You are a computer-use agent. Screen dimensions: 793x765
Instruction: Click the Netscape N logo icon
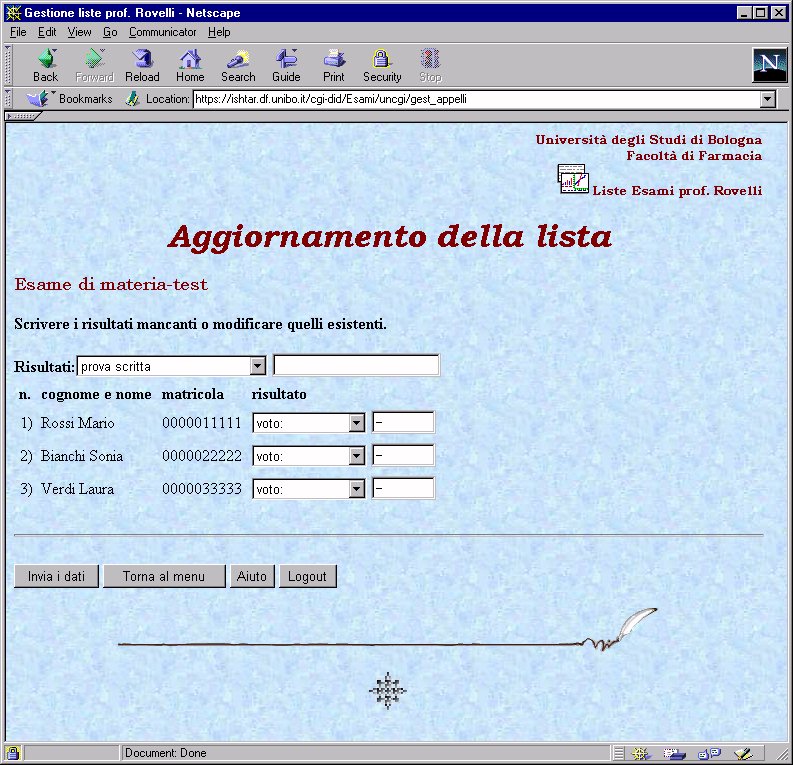(x=770, y=64)
